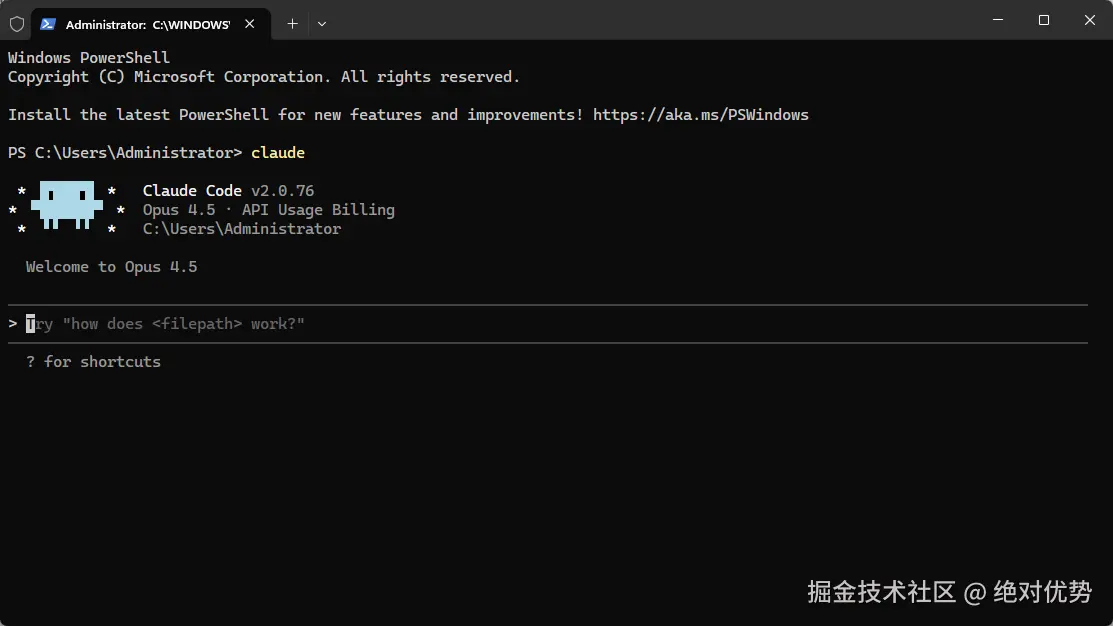Click the ">" prompt symbol
Viewport: 1113px width, 626px height.
tap(13, 324)
